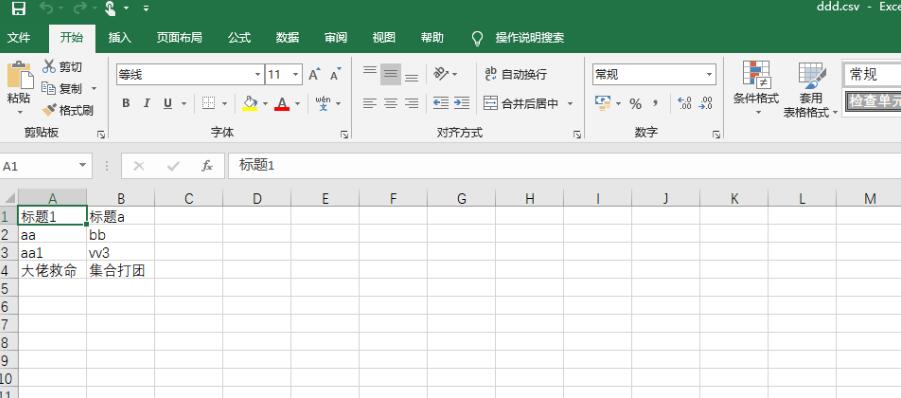The image size is (901, 398).
Task: Click the Cut (剪切) scissors icon
Action: pyautogui.click(x=49, y=67)
